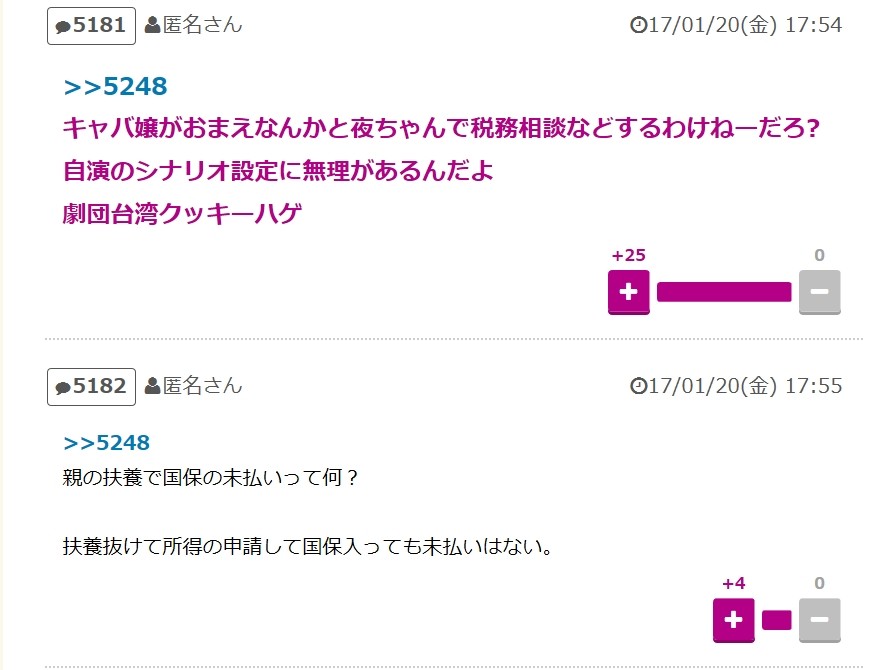
Task: Upvote post 5182 with plus button
Action: tap(733, 620)
